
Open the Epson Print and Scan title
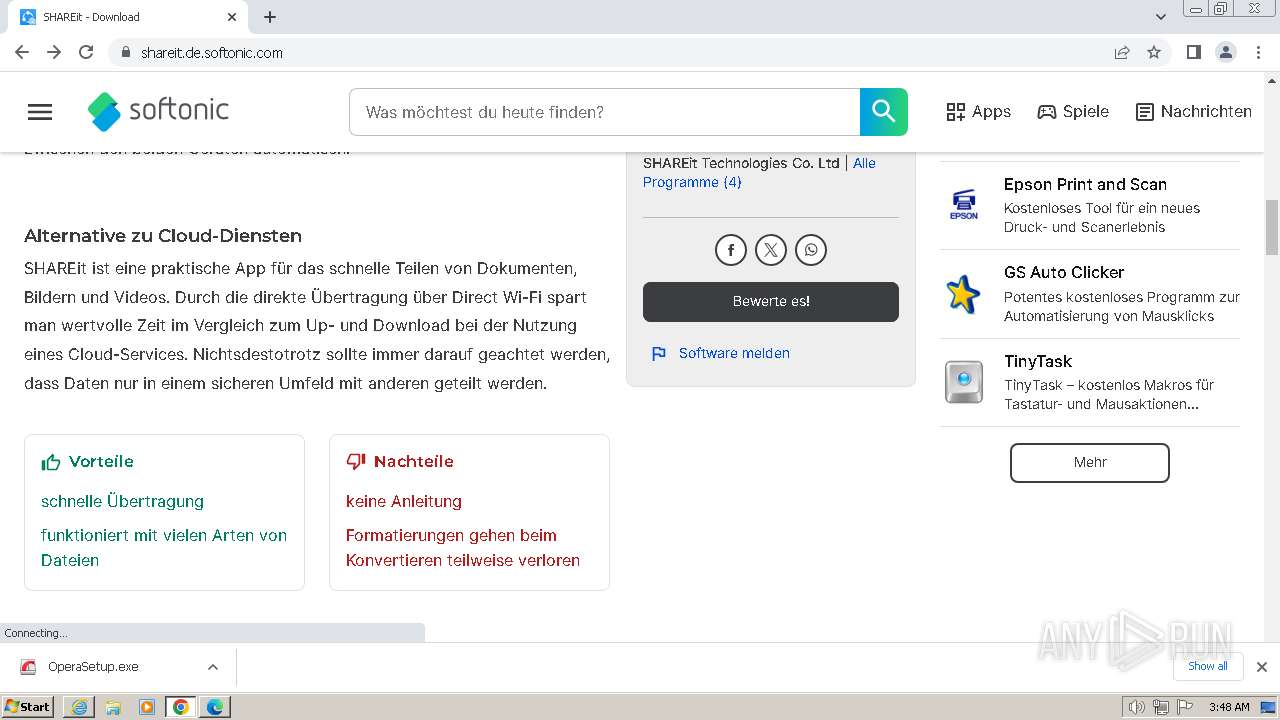(x=1085, y=184)
